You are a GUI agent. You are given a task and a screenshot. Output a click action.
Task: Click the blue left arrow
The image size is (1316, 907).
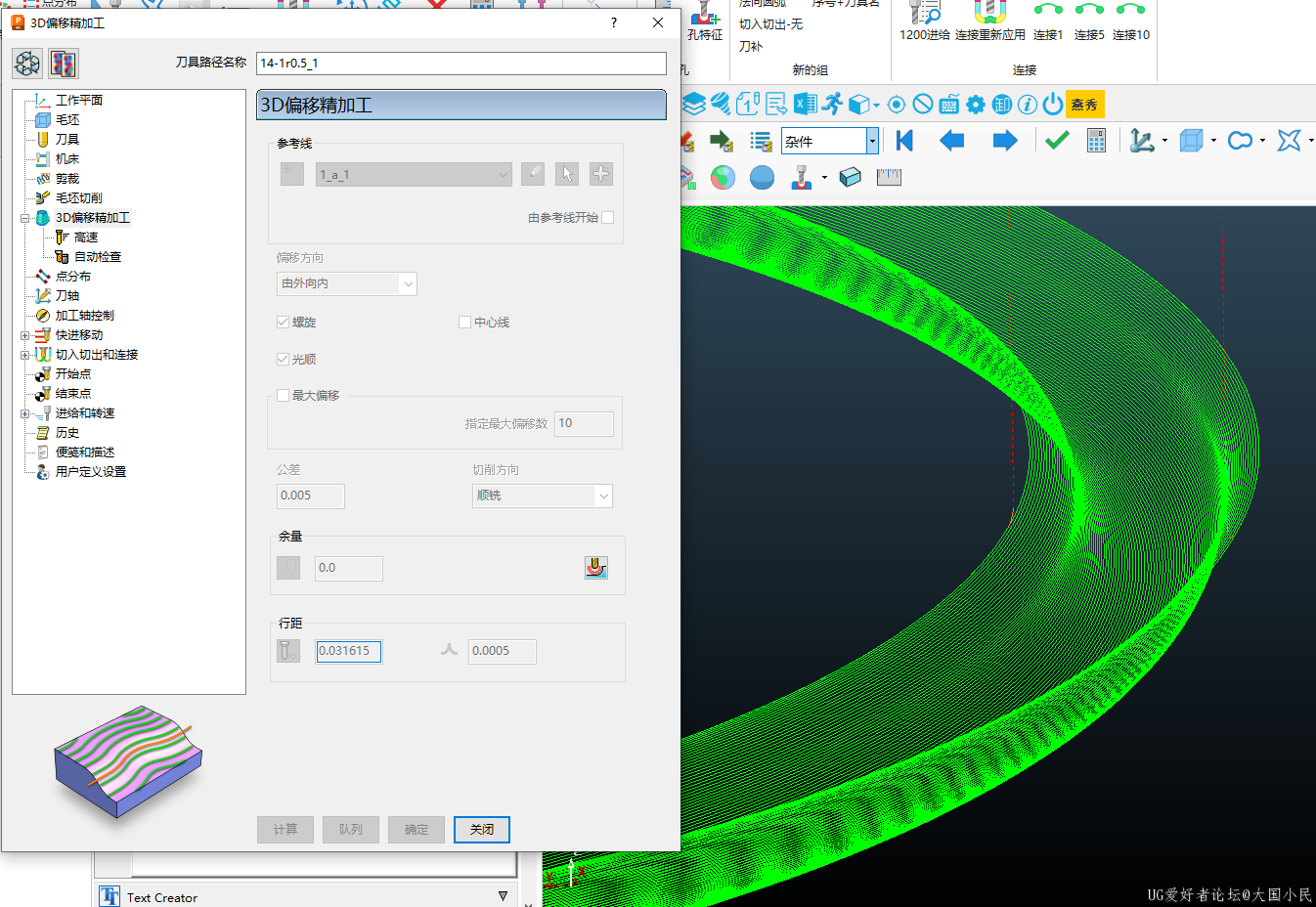(x=951, y=141)
